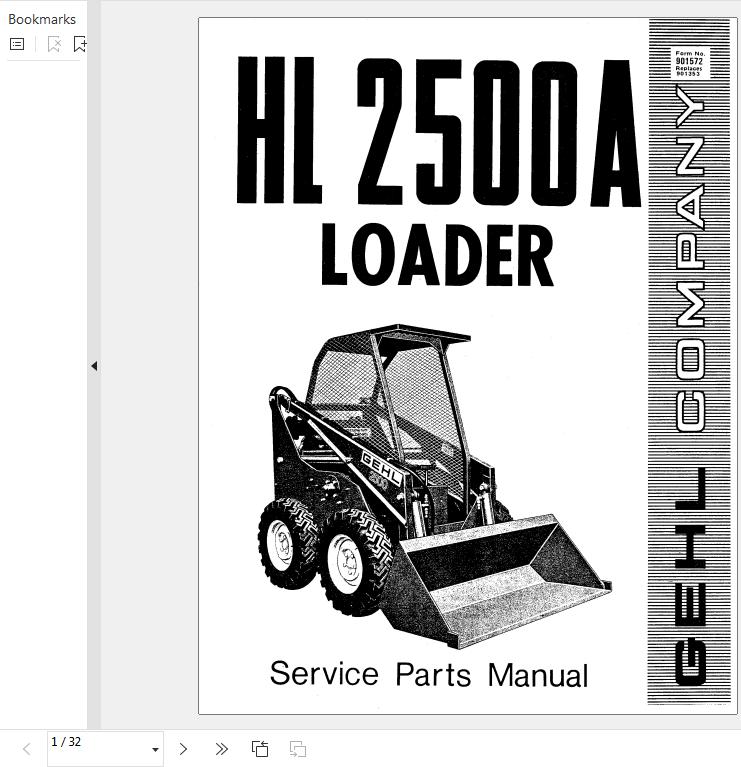The width and height of the screenshot is (741, 767).
Task: Click the Bookmarks panel title
Action: (42, 19)
